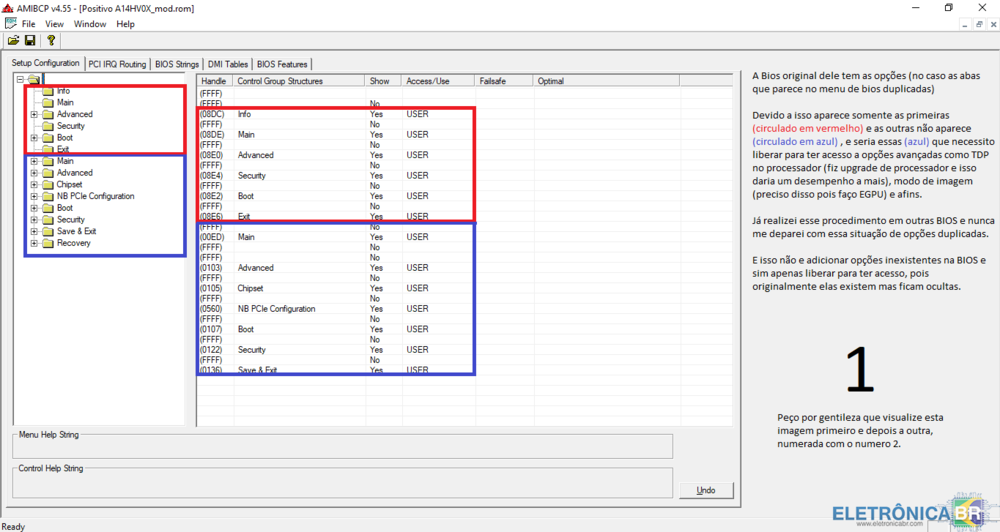Select the Chipset row in structures list
Viewport: 1000px width, 532px height.
(x=251, y=288)
